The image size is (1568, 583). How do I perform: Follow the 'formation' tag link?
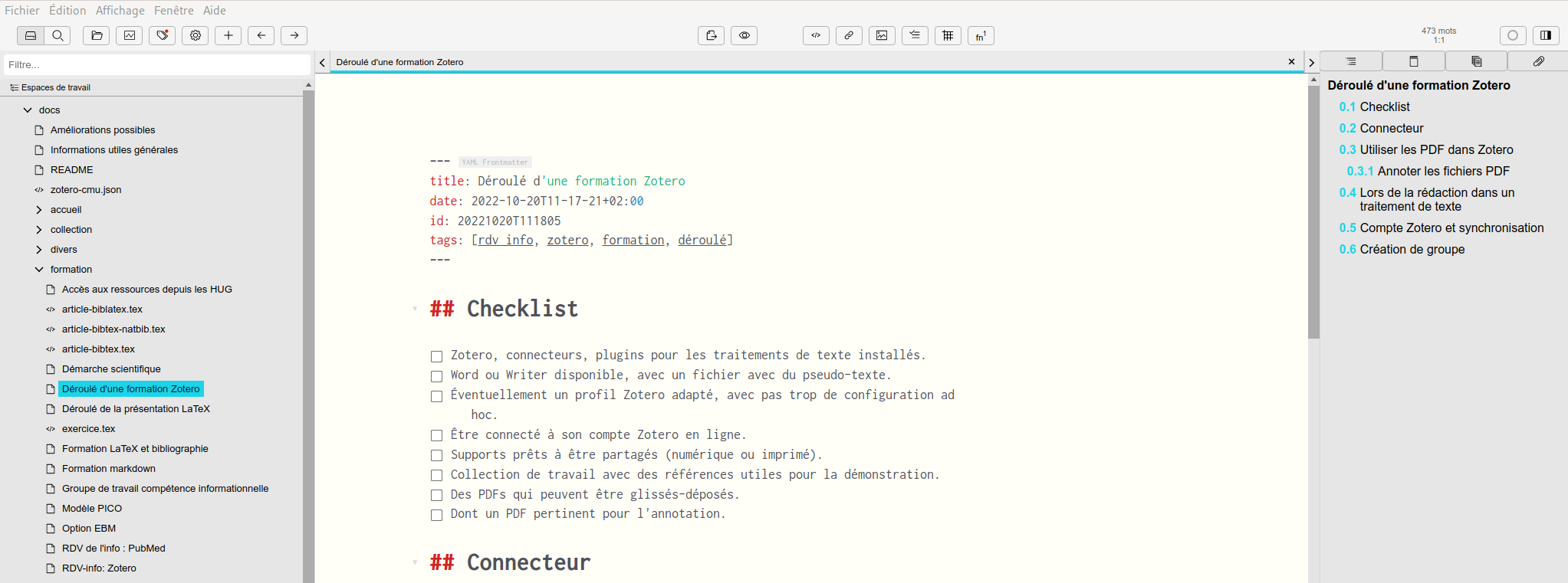(633, 240)
